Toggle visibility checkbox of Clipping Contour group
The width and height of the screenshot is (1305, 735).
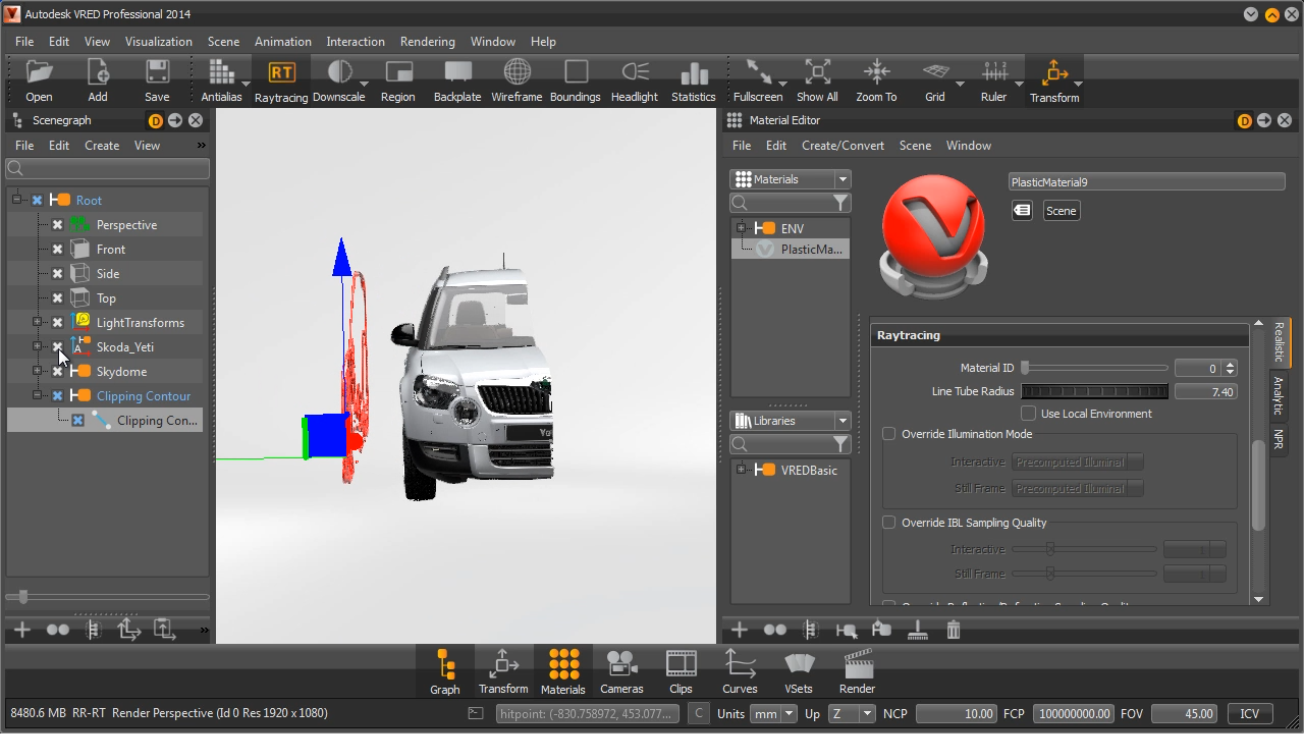pos(57,396)
